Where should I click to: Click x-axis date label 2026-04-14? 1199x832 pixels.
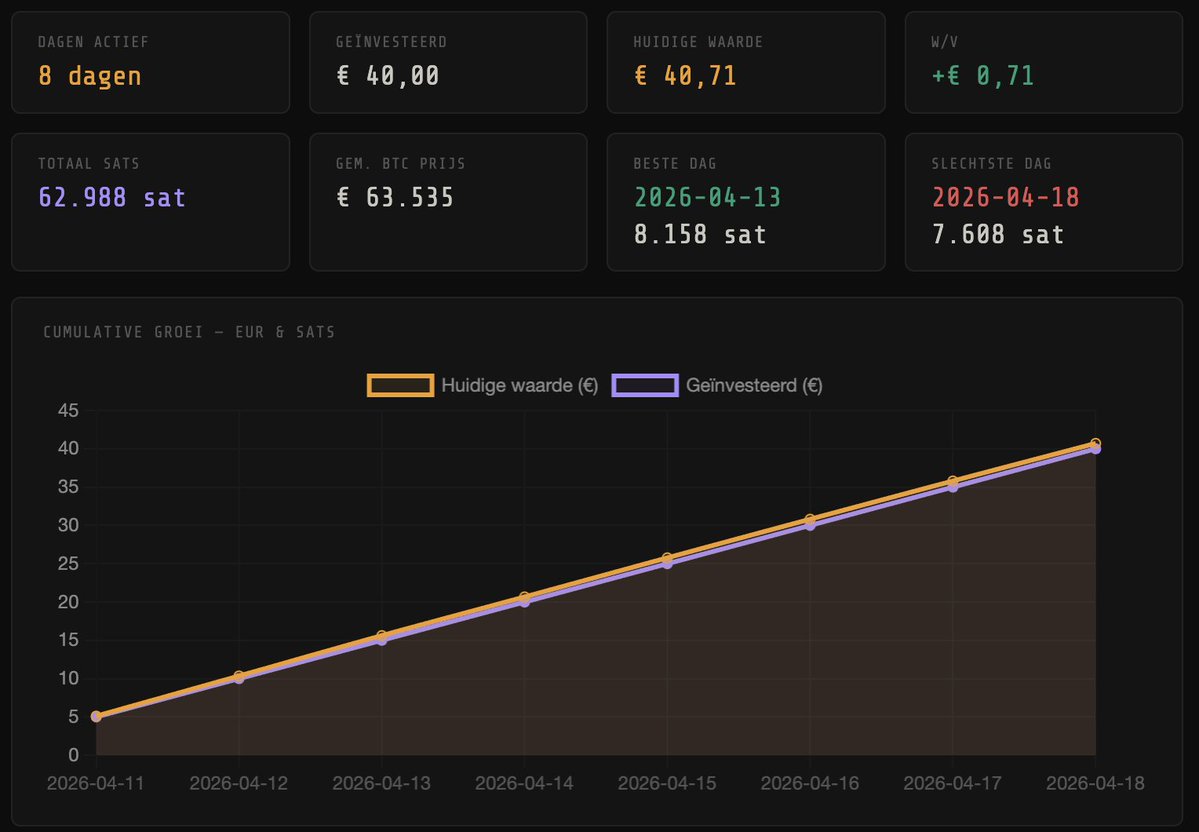525,783
